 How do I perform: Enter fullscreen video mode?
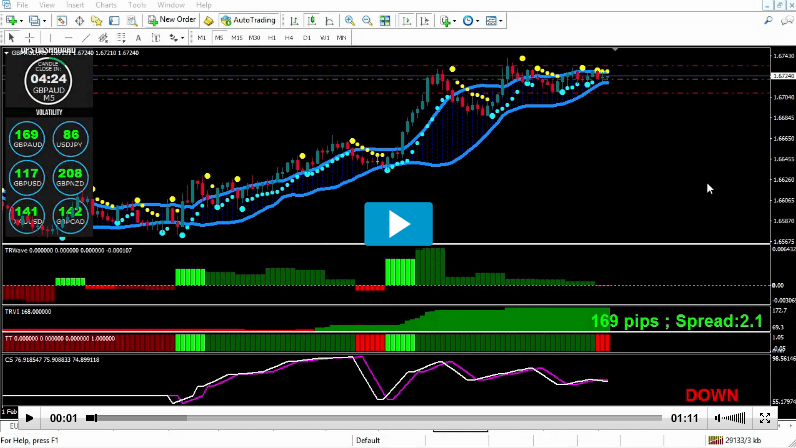[765, 418]
